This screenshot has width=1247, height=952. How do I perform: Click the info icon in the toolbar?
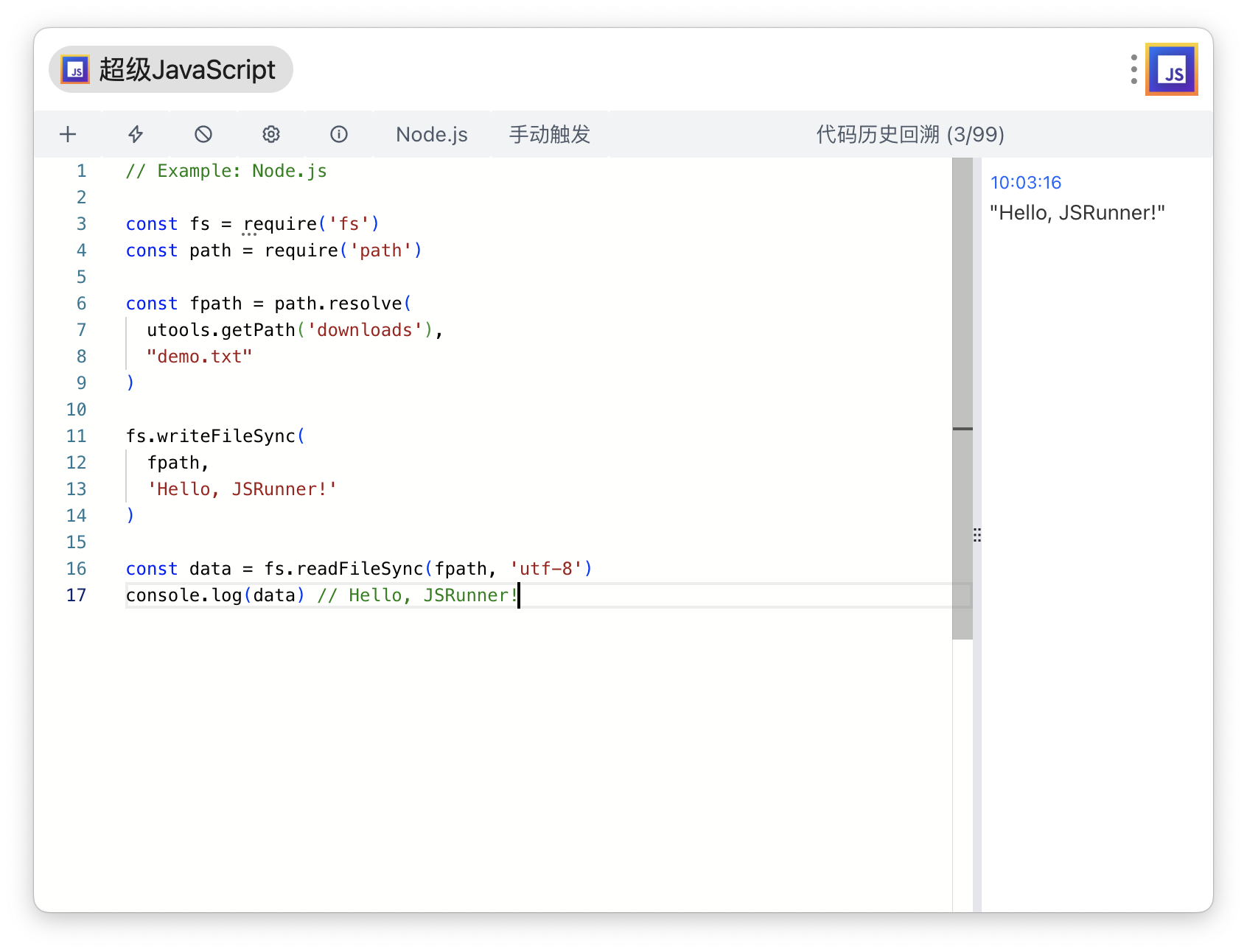pyautogui.click(x=339, y=134)
